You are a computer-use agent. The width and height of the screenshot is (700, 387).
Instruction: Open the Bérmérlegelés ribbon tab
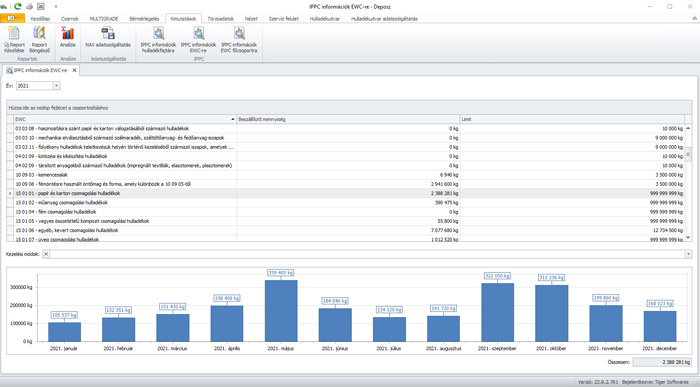click(144, 19)
